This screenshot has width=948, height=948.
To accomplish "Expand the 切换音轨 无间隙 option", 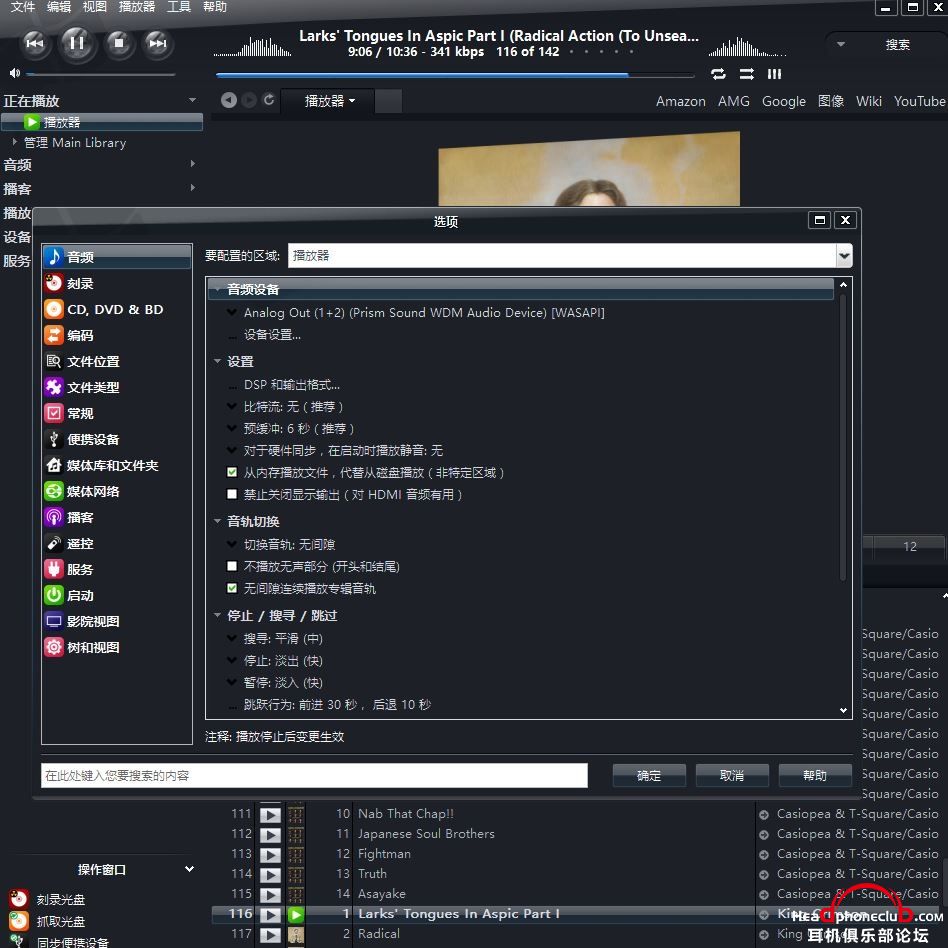I will point(231,544).
